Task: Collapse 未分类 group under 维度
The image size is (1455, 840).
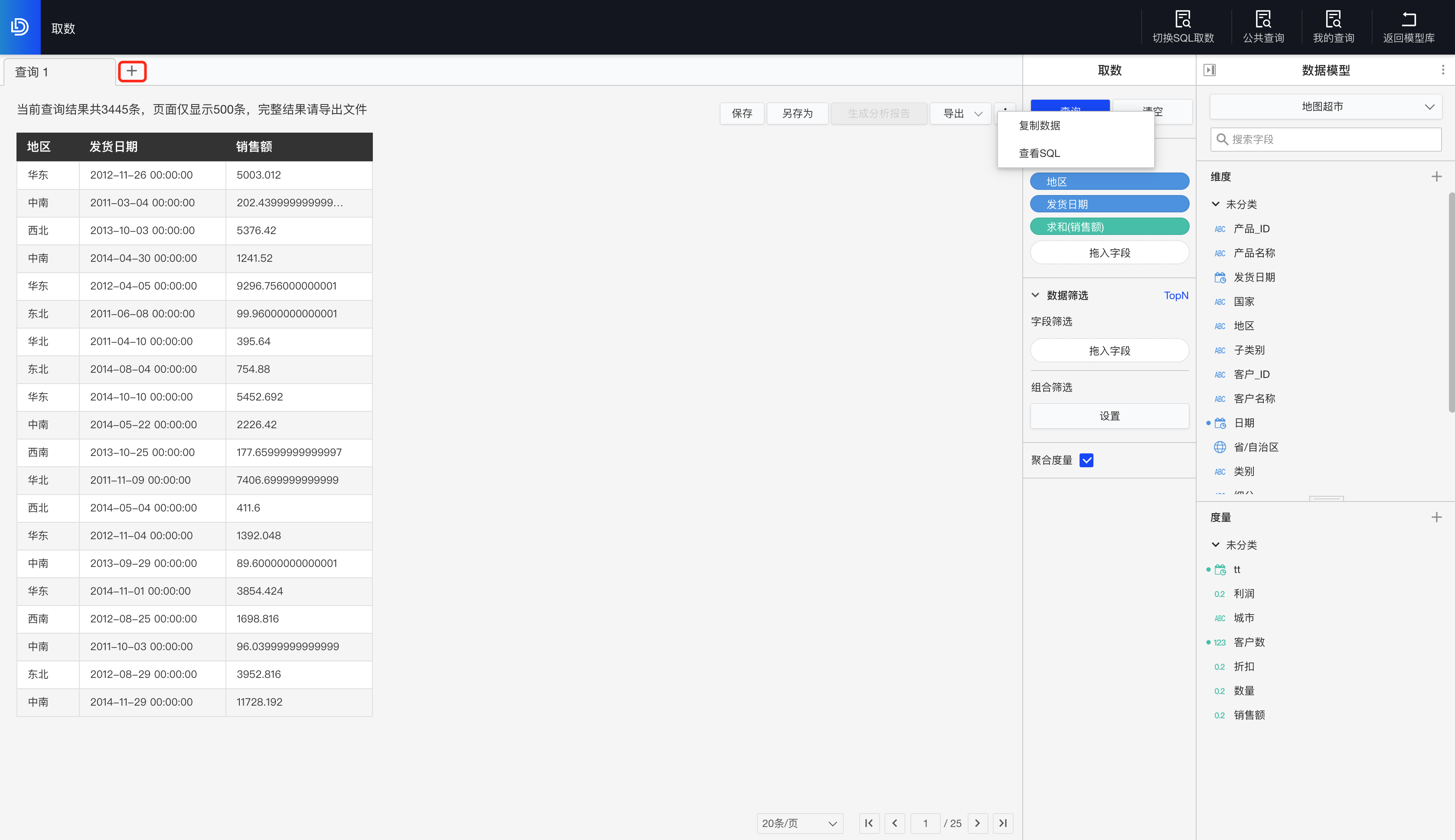Action: tap(1216, 204)
